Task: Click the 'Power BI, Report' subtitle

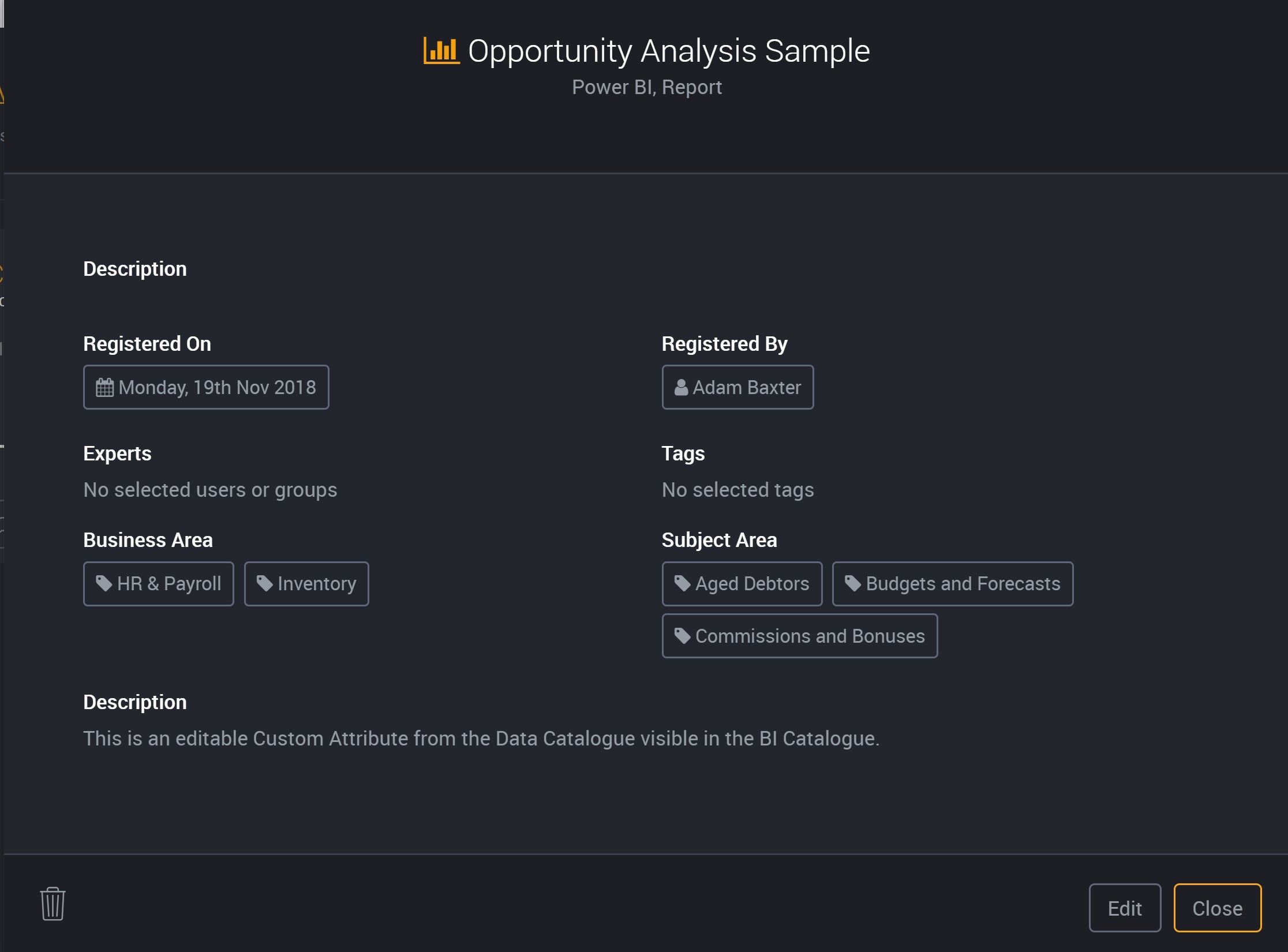Action: [x=646, y=87]
